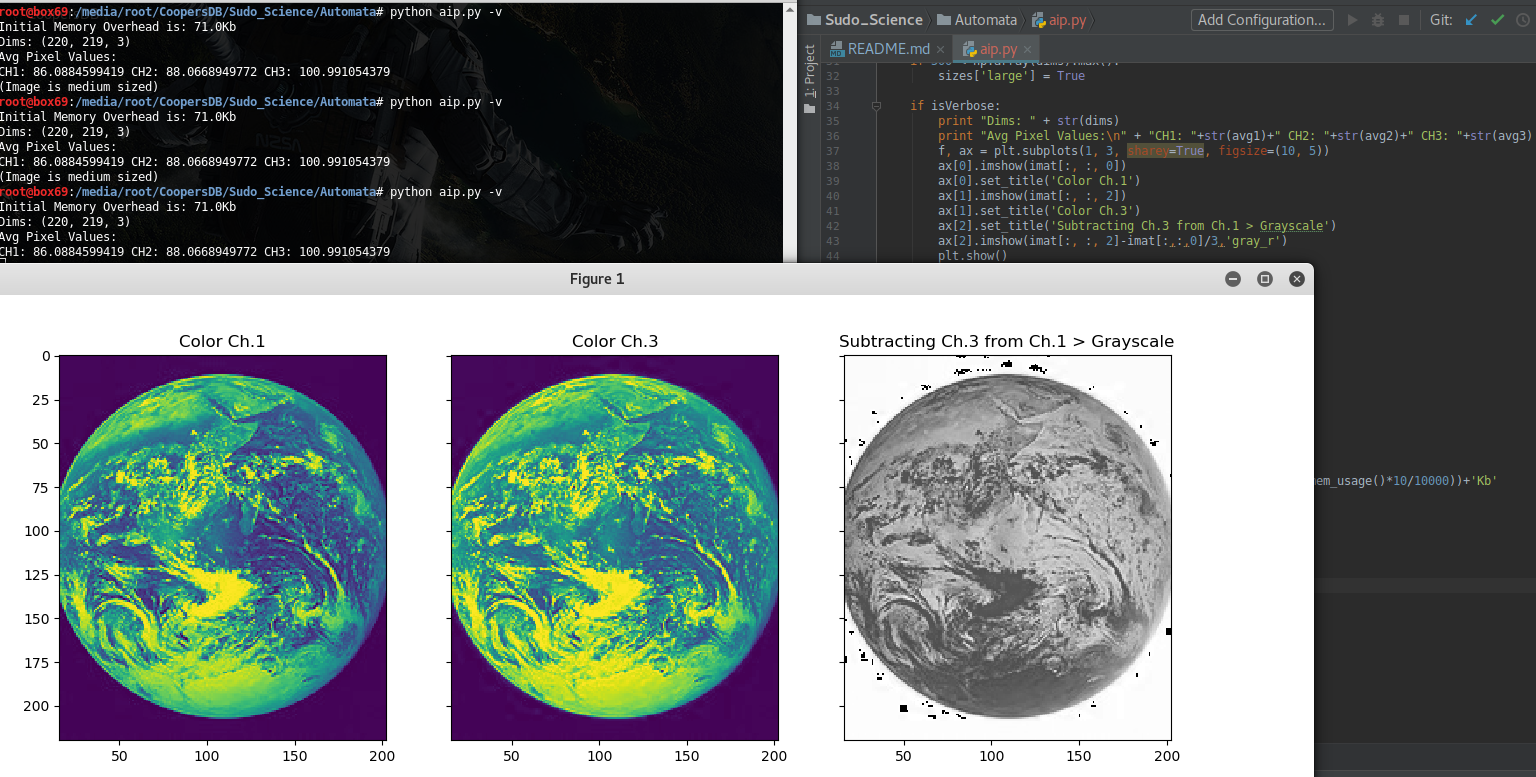Update project with the blue Git arrow
The height and width of the screenshot is (777, 1536).
pos(1471,20)
